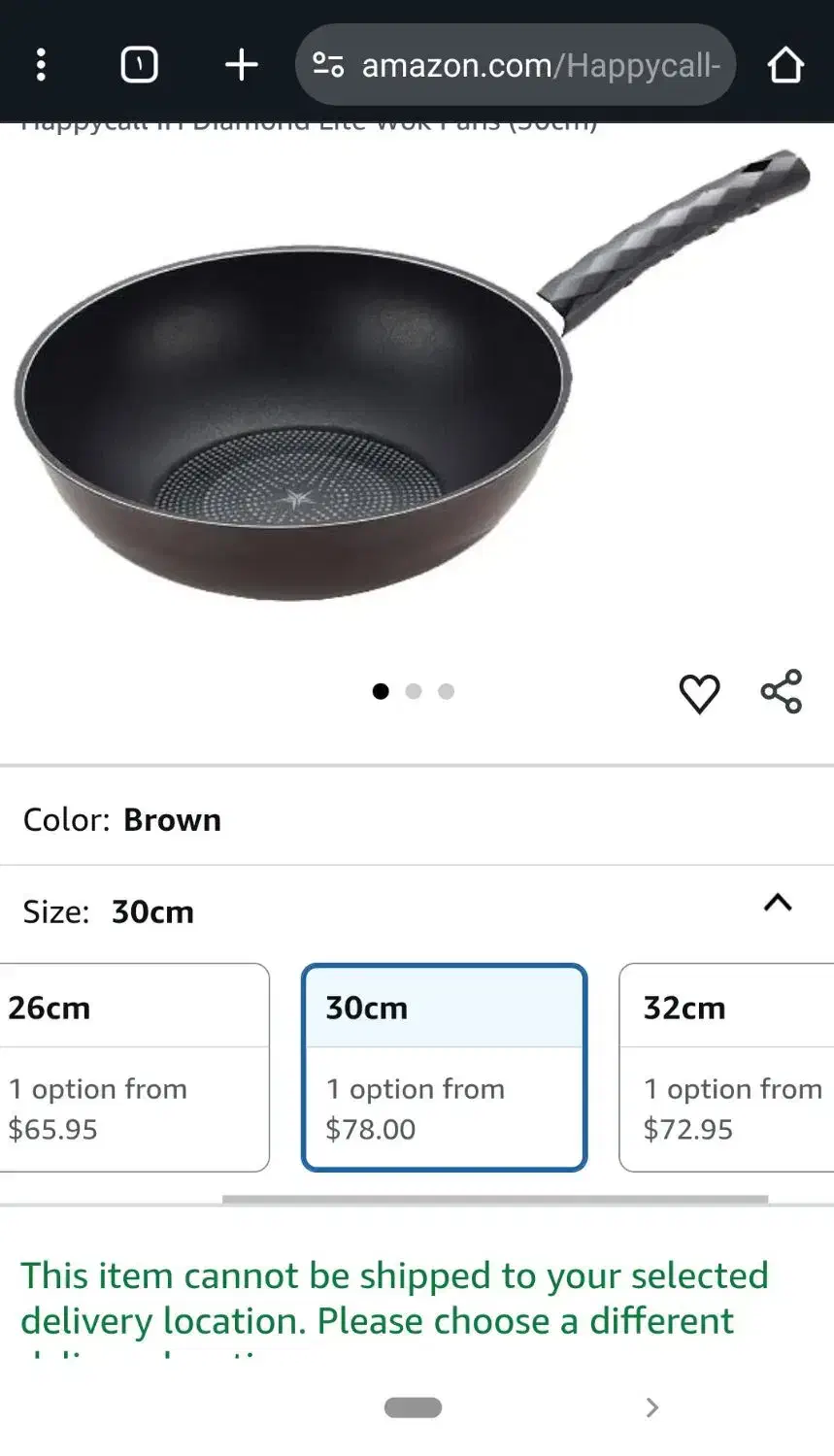Tap the forward arrow in bottom bar
Viewport: 834px width, 1456px height.
tap(652, 1407)
